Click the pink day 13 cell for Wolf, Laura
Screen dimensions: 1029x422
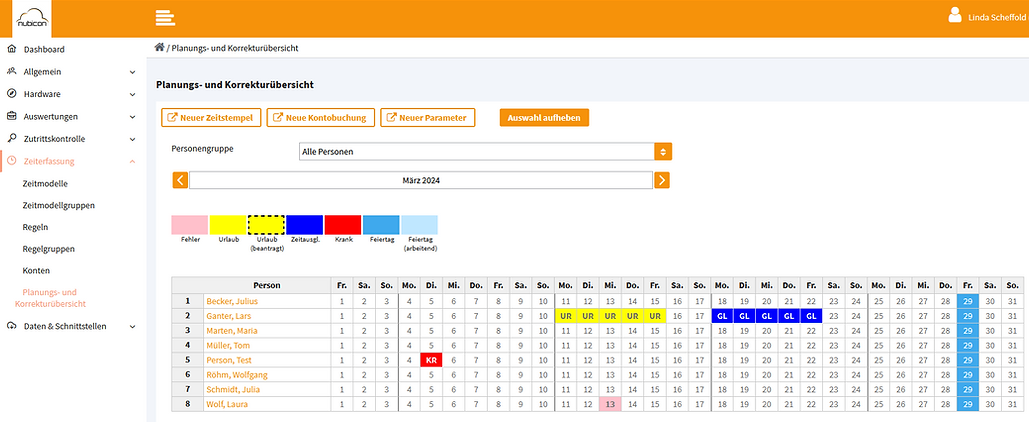pos(610,404)
